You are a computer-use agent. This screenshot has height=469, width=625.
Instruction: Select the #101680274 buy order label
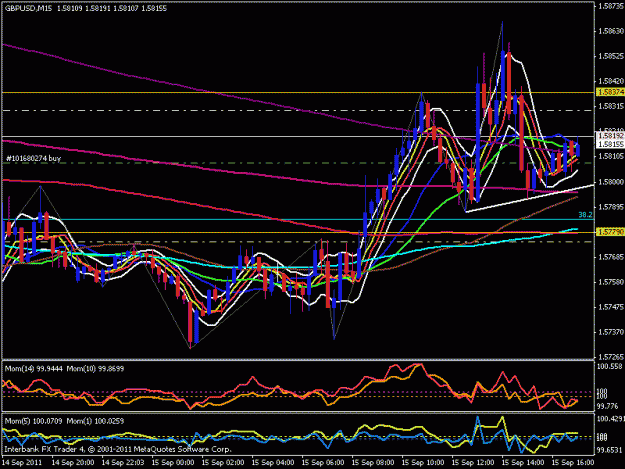(33, 158)
